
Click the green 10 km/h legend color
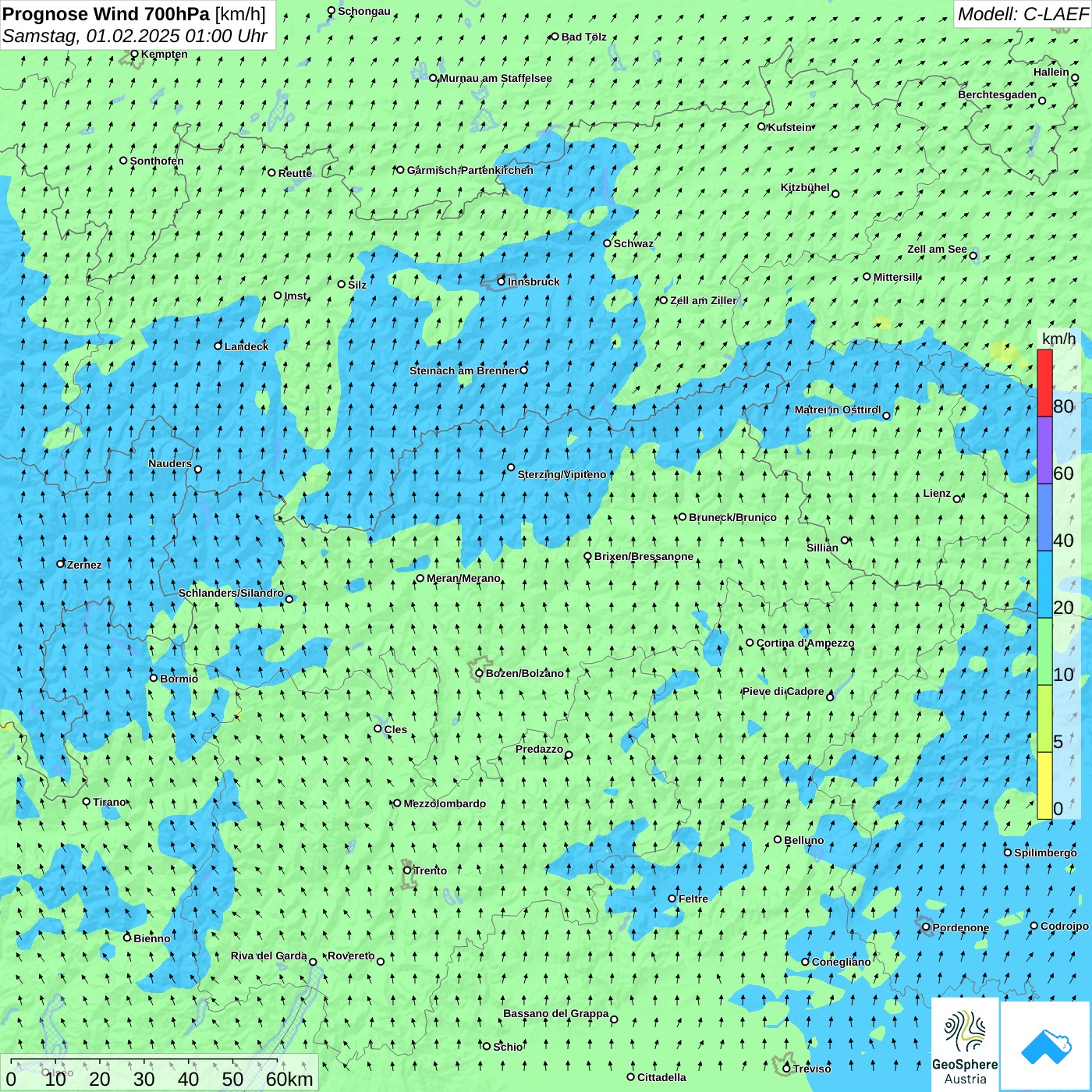[1044, 651]
